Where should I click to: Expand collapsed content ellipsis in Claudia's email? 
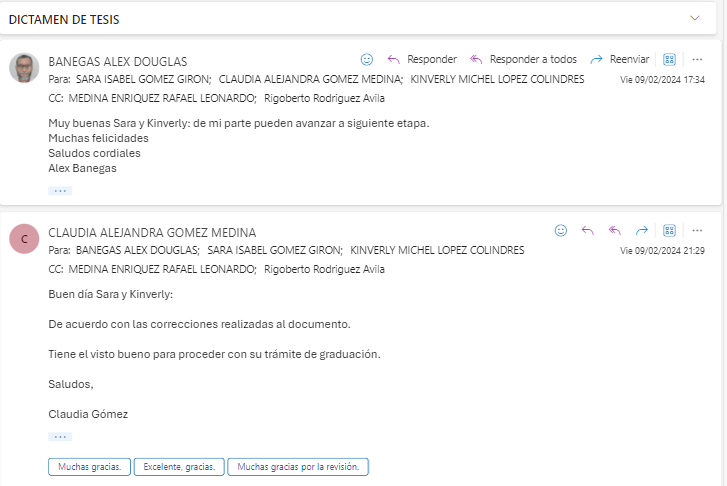pos(59,436)
